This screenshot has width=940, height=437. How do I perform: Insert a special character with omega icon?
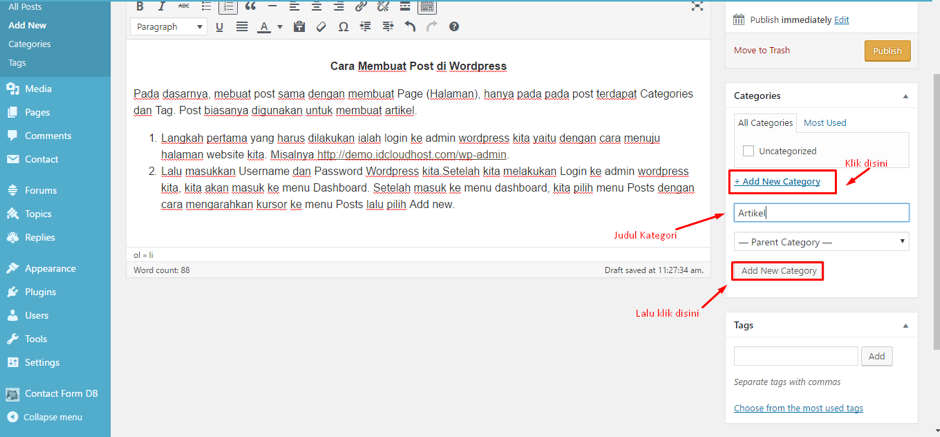[x=344, y=27]
